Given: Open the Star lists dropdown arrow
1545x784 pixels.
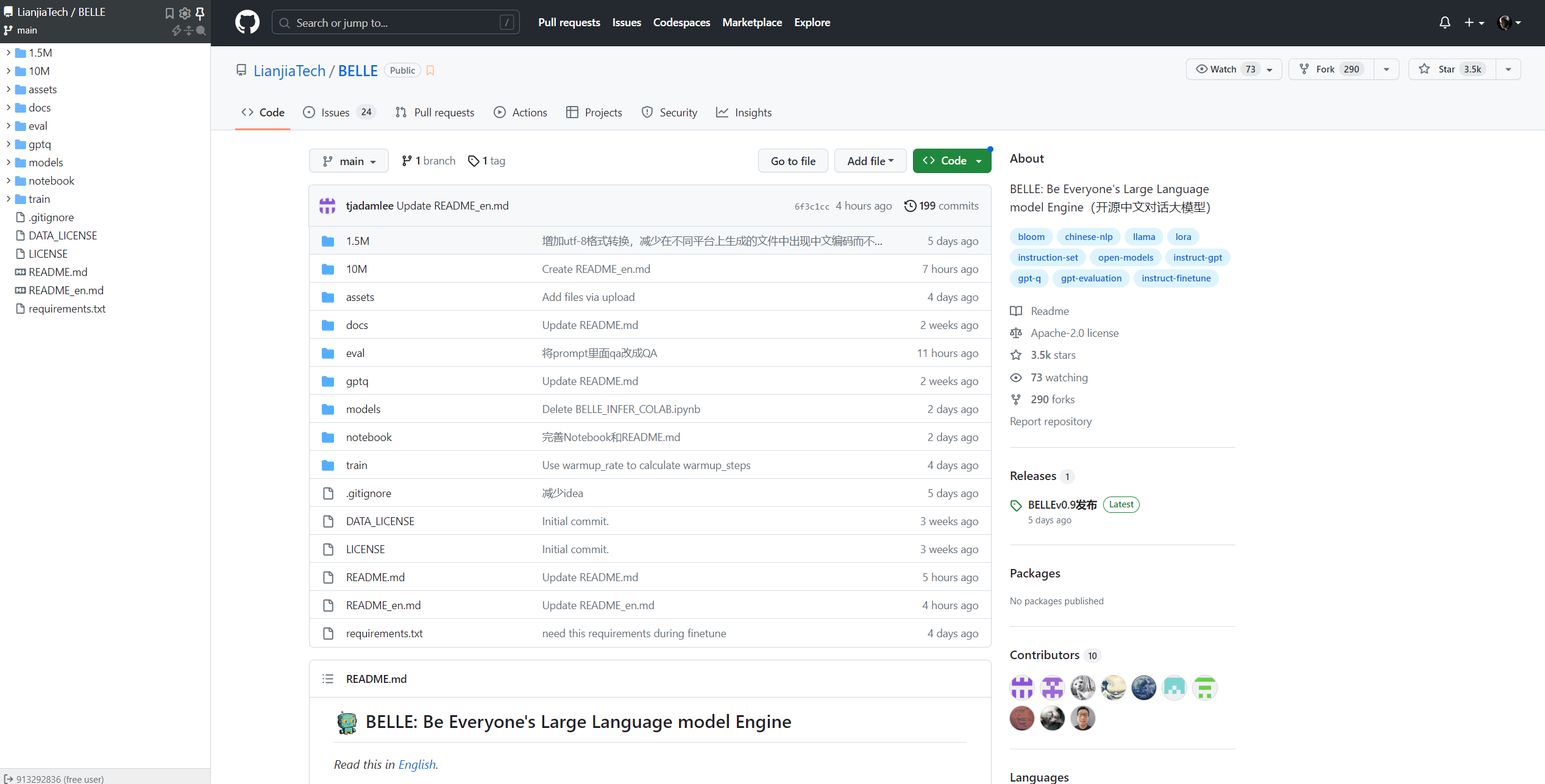Looking at the screenshot, I should pyautogui.click(x=1508, y=69).
